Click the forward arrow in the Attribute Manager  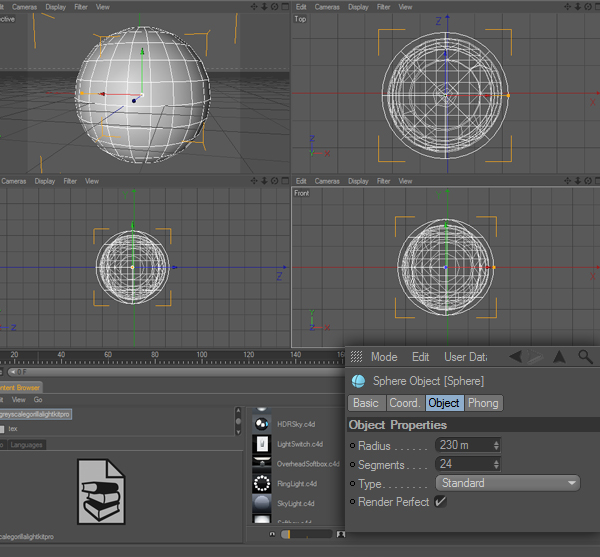click(x=535, y=357)
